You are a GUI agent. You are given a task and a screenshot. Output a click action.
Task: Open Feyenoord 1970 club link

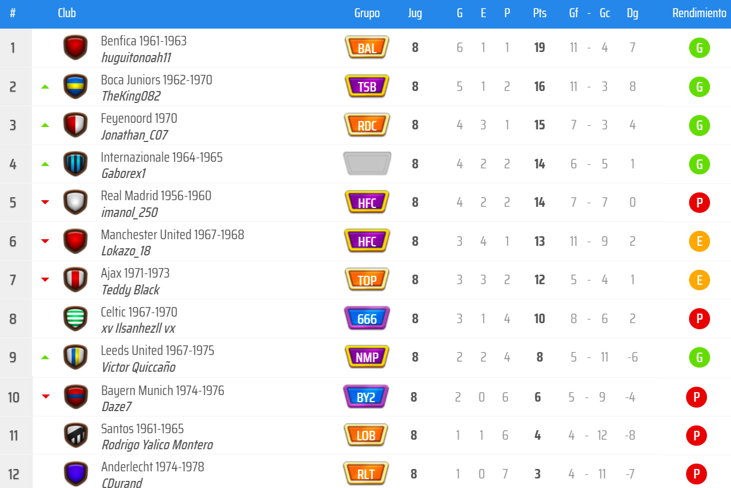pyautogui.click(x=139, y=118)
